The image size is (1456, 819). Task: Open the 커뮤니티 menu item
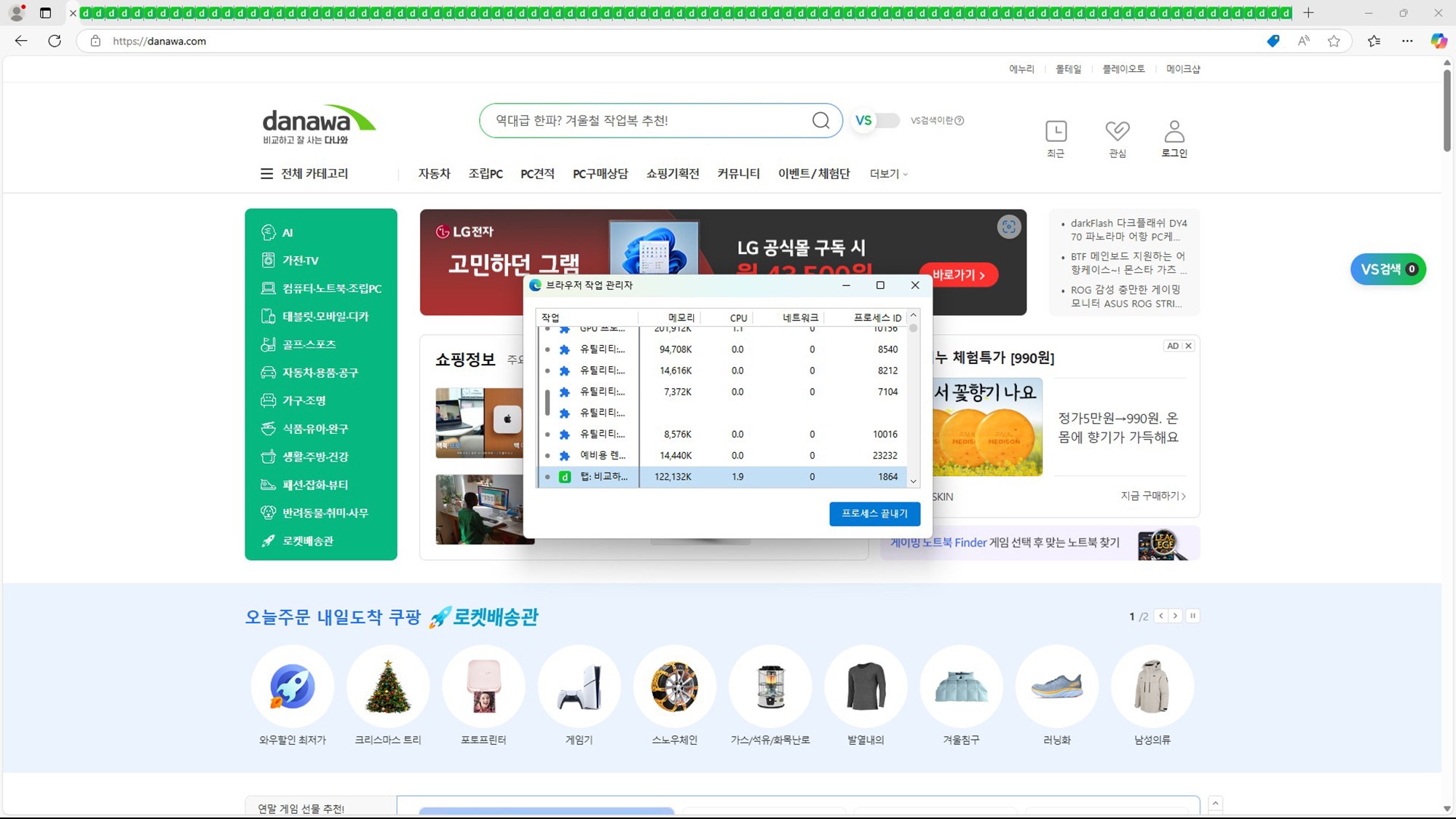[x=738, y=174]
